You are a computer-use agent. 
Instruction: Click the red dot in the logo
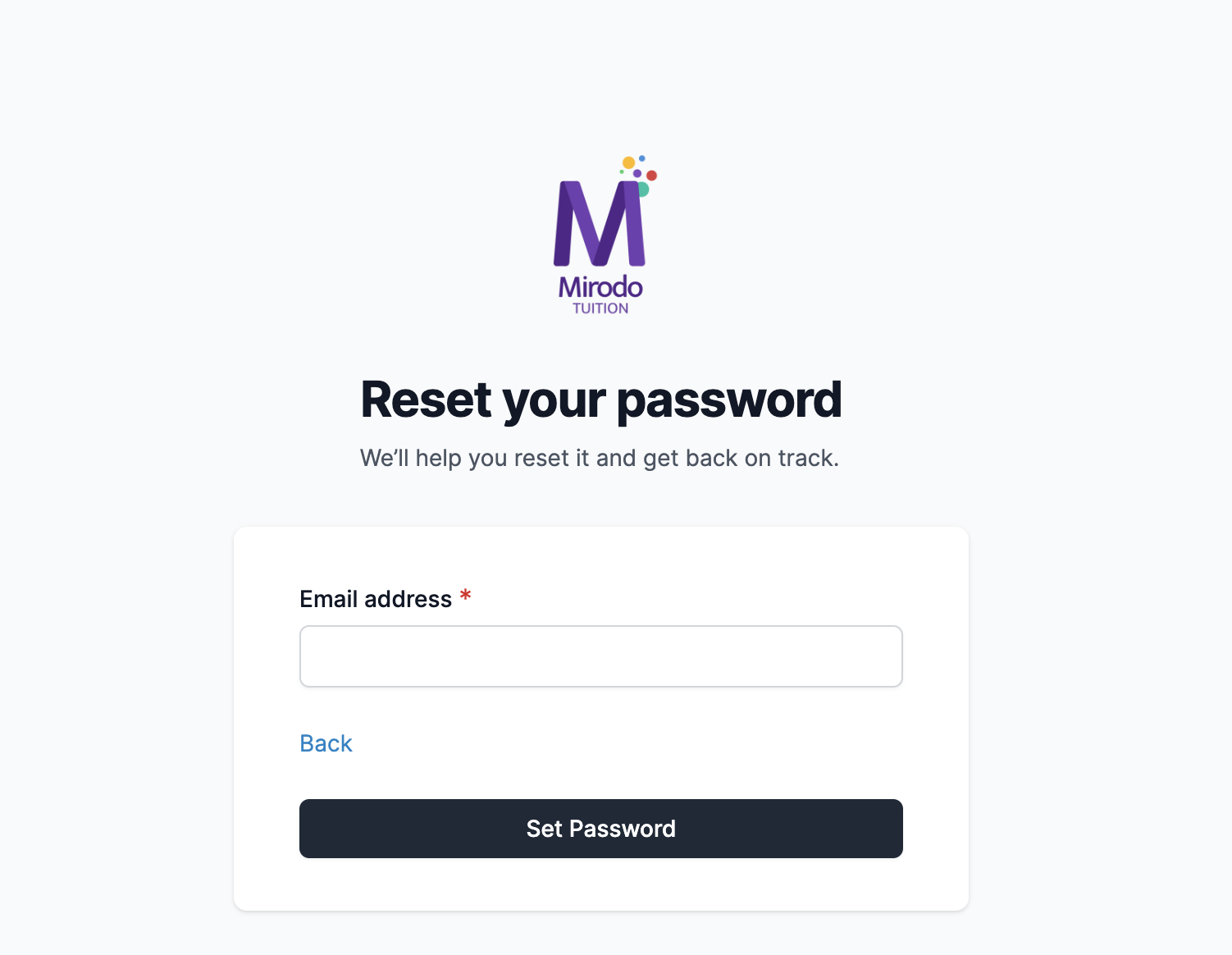click(651, 176)
